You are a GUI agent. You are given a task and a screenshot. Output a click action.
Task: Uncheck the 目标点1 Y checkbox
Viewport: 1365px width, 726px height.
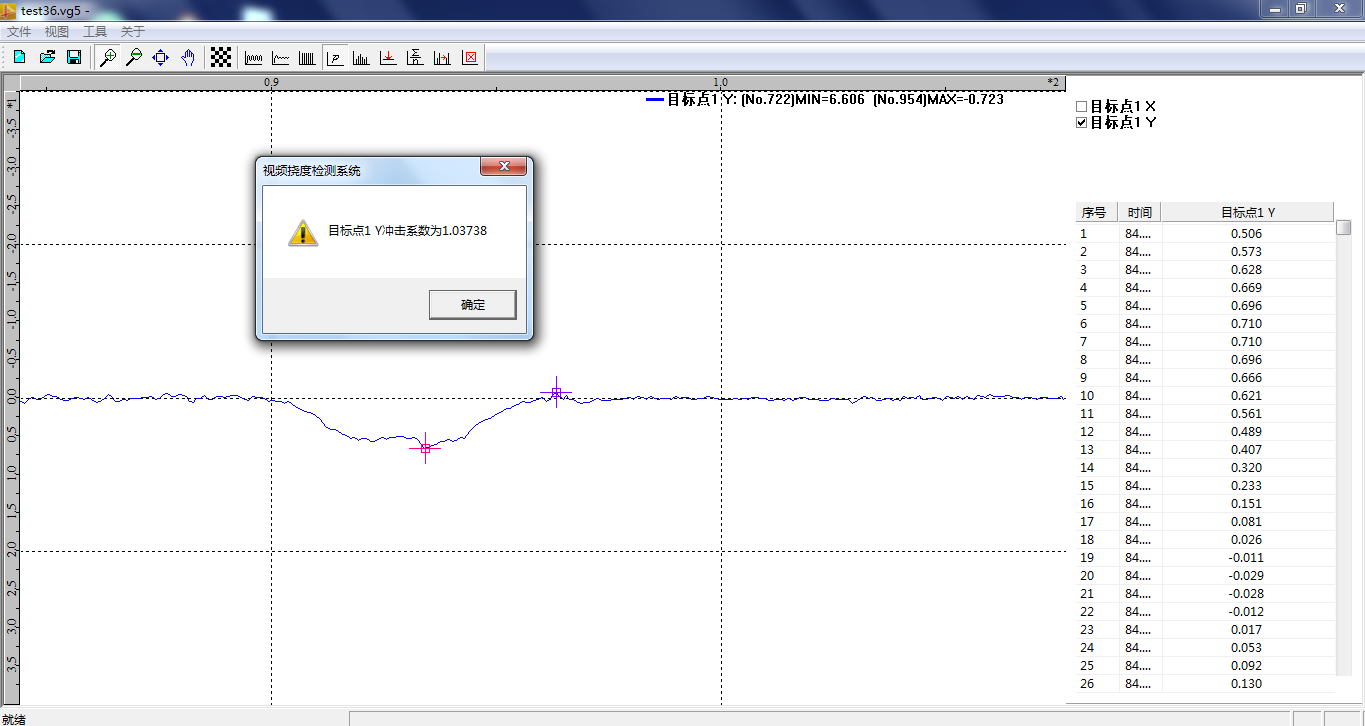tap(1081, 123)
